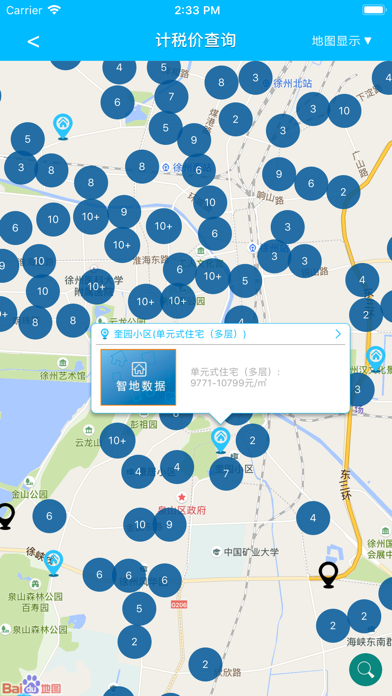392x696 pixels.
Task: Open cluster 10 on 金山东路
Action: [140, 525]
